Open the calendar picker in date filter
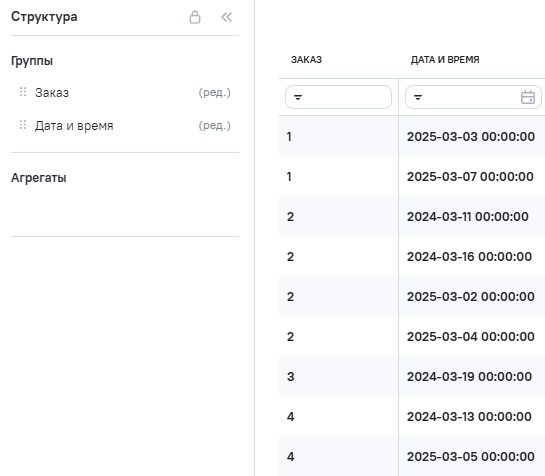Image resolution: width=545 pixels, height=476 pixels. click(x=528, y=97)
